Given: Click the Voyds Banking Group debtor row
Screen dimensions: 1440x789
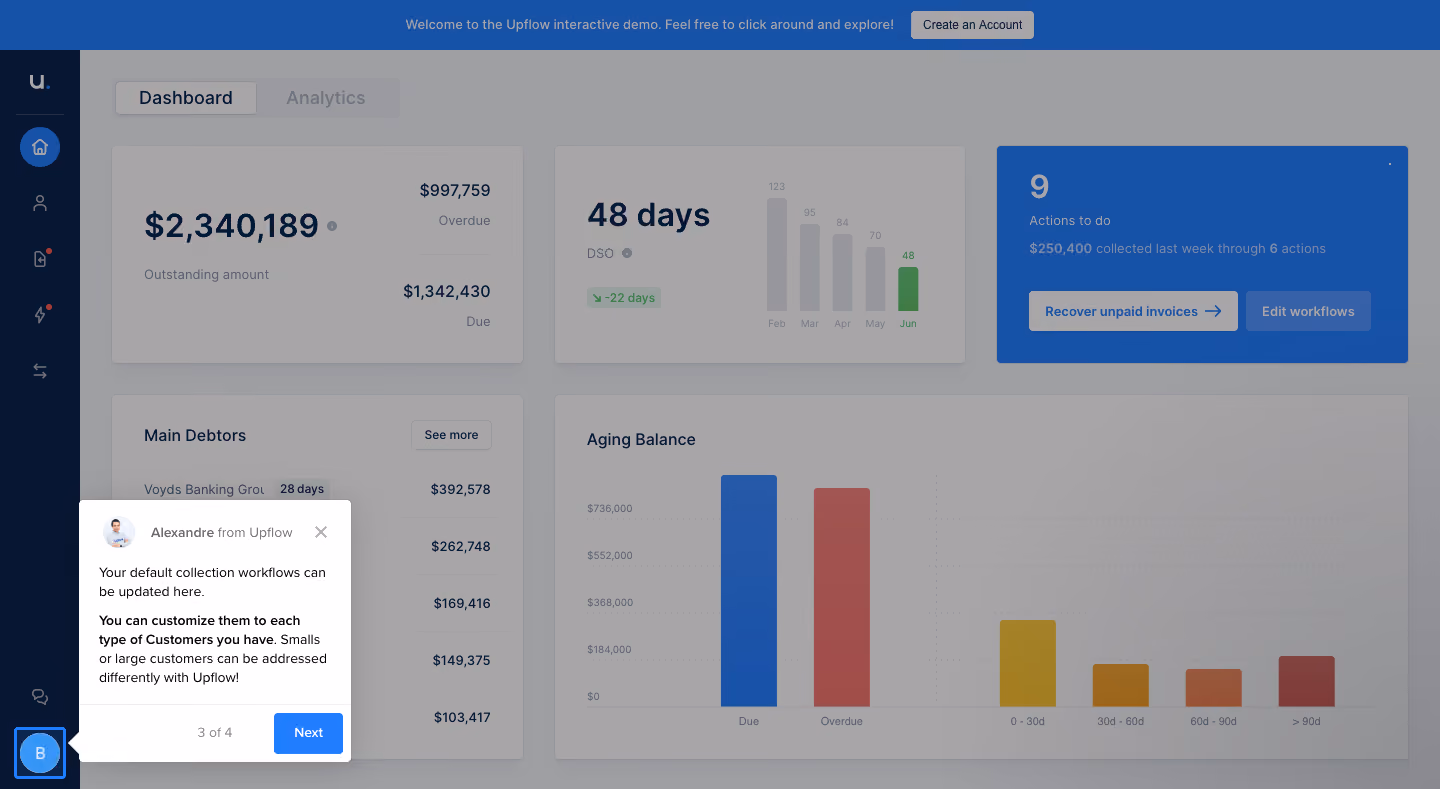Looking at the screenshot, I should [317, 489].
